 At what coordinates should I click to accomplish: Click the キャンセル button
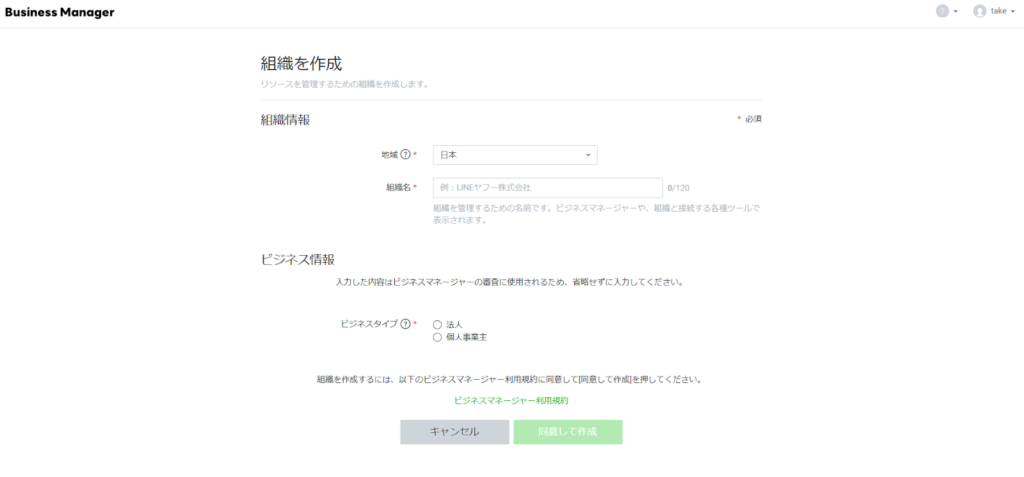pos(454,432)
